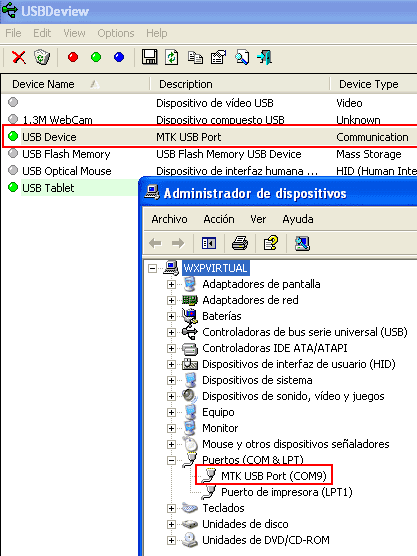Viewport: 417px width, 556px height.
Task: Expand Dispositivos de sistema node
Action: pos(171,380)
